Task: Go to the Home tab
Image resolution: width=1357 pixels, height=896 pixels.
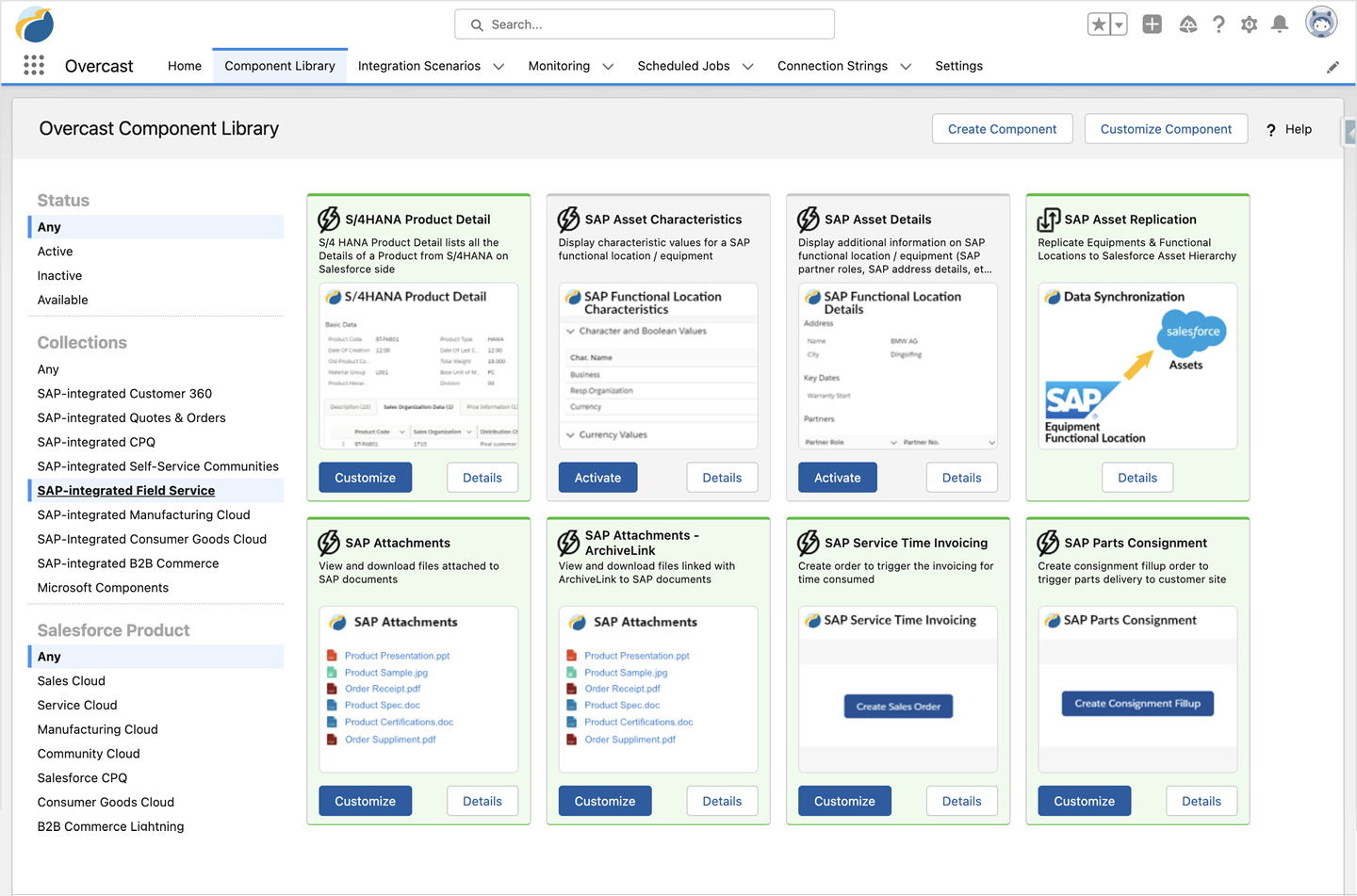Action: (185, 66)
